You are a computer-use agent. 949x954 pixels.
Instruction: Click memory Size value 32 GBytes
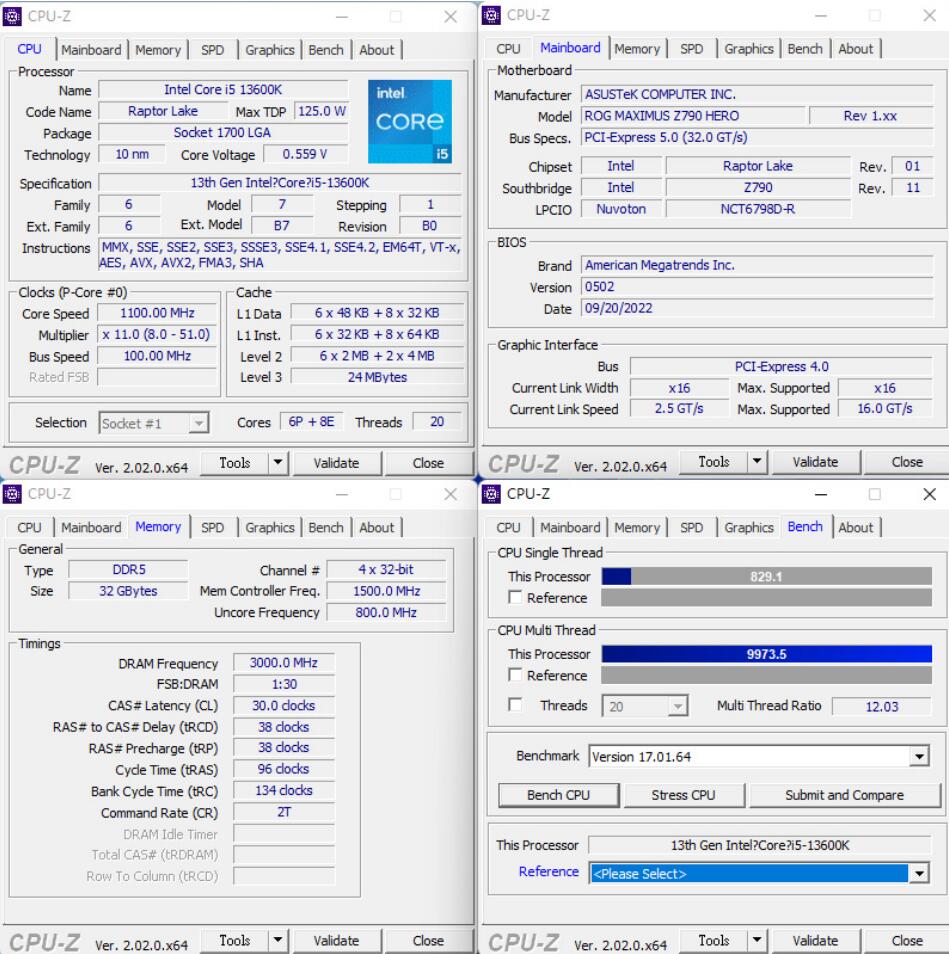click(x=128, y=591)
